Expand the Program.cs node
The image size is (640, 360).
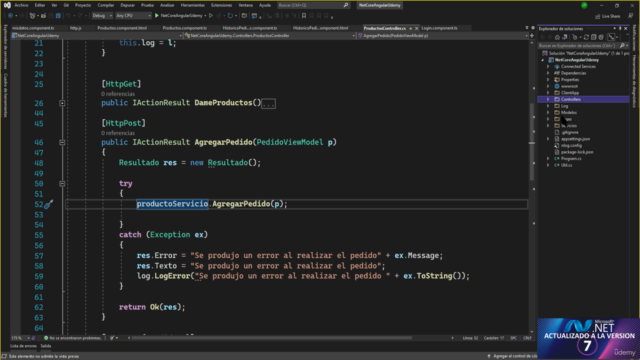tap(548, 158)
